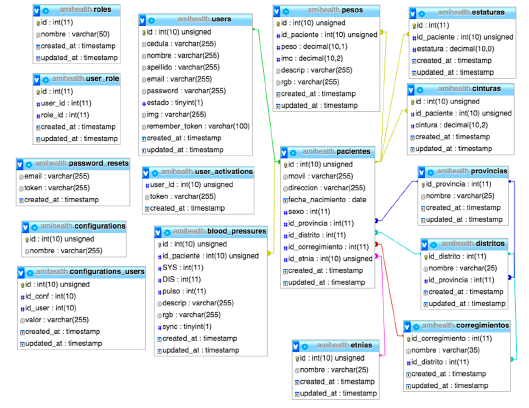Viewport: 529px width, 408px height.
Task: Select the id_provincia column in pacientes
Action: click(x=327, y=223)
